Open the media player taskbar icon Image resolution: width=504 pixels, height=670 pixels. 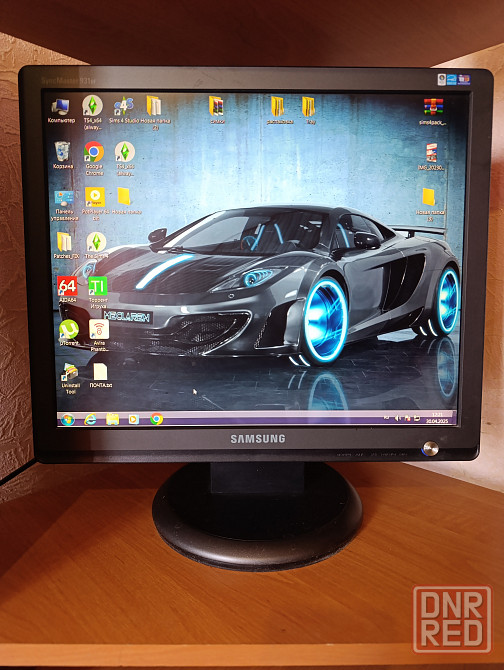(134, 419)
